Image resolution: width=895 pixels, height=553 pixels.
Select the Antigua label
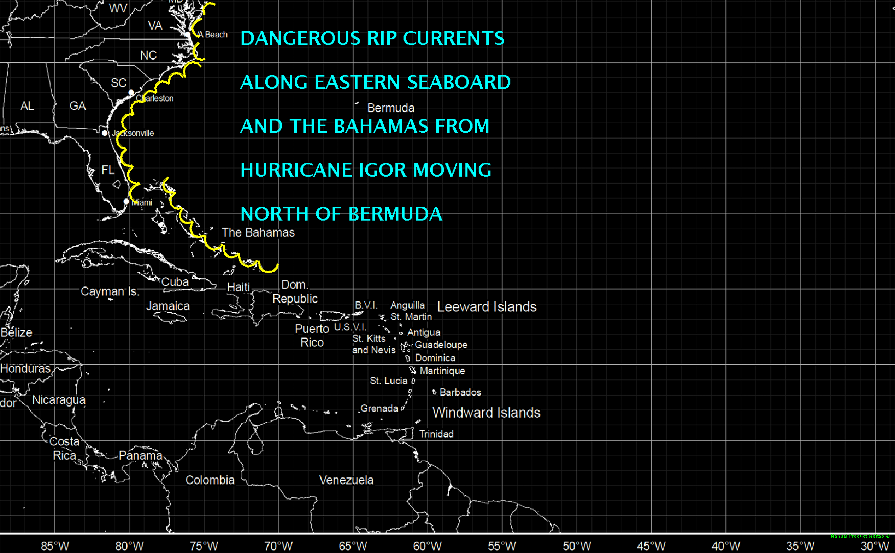click(x=424, y=333)
